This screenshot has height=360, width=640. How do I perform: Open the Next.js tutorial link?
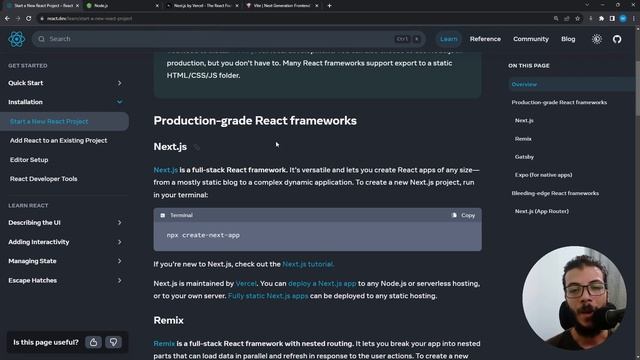click(308, 264)
